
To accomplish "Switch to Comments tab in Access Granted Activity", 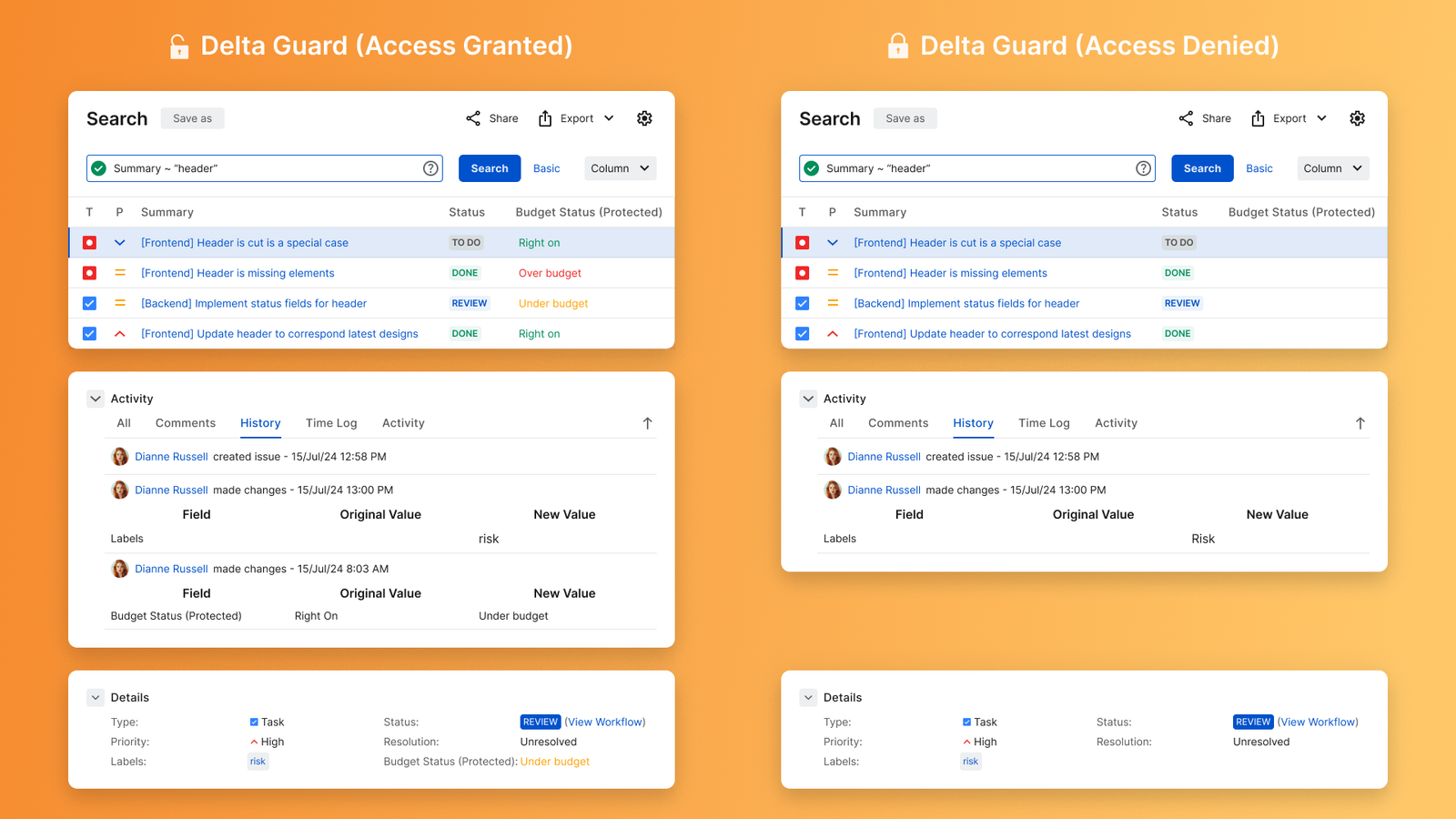I will tap(186, 423).
